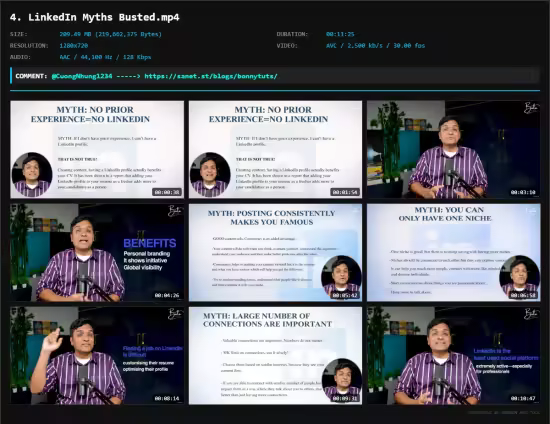Select the BENEFITS thumbnail at 00:04:26
The height and width of the screenshot is (424, 550).
pyautogui.click(x=97, y=253)
